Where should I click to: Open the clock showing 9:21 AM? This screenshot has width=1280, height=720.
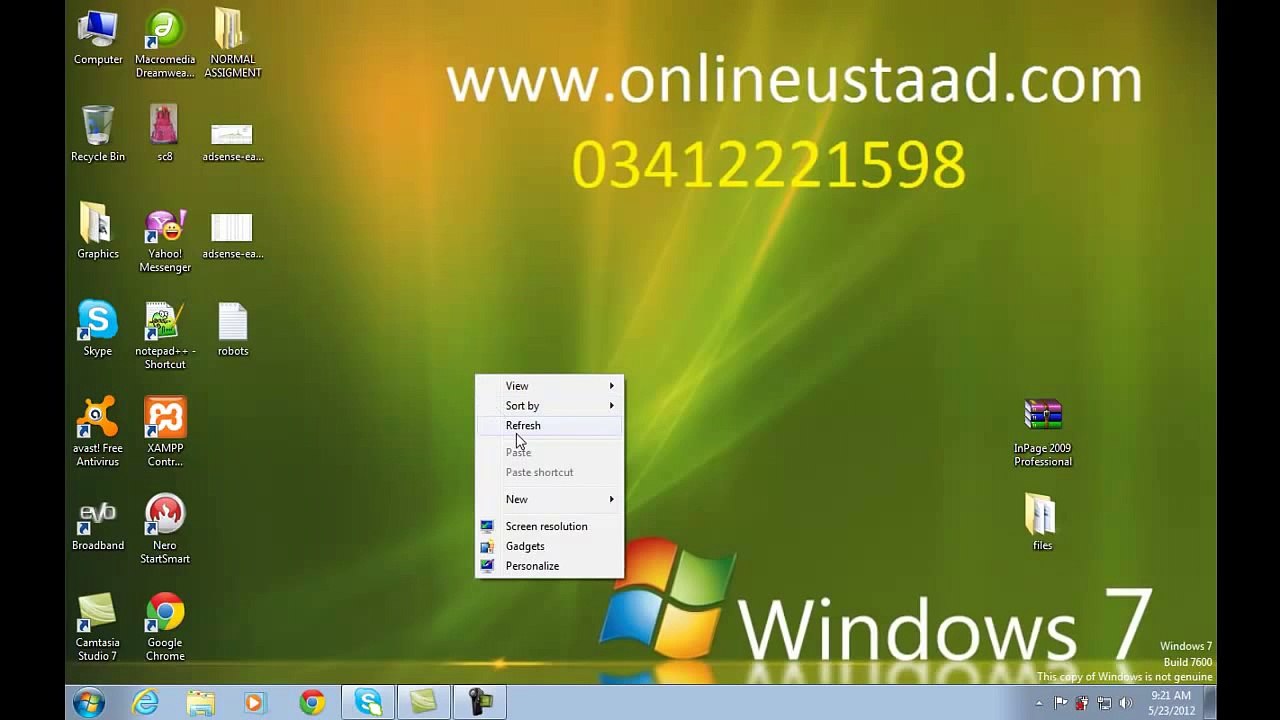[1171, 703]
